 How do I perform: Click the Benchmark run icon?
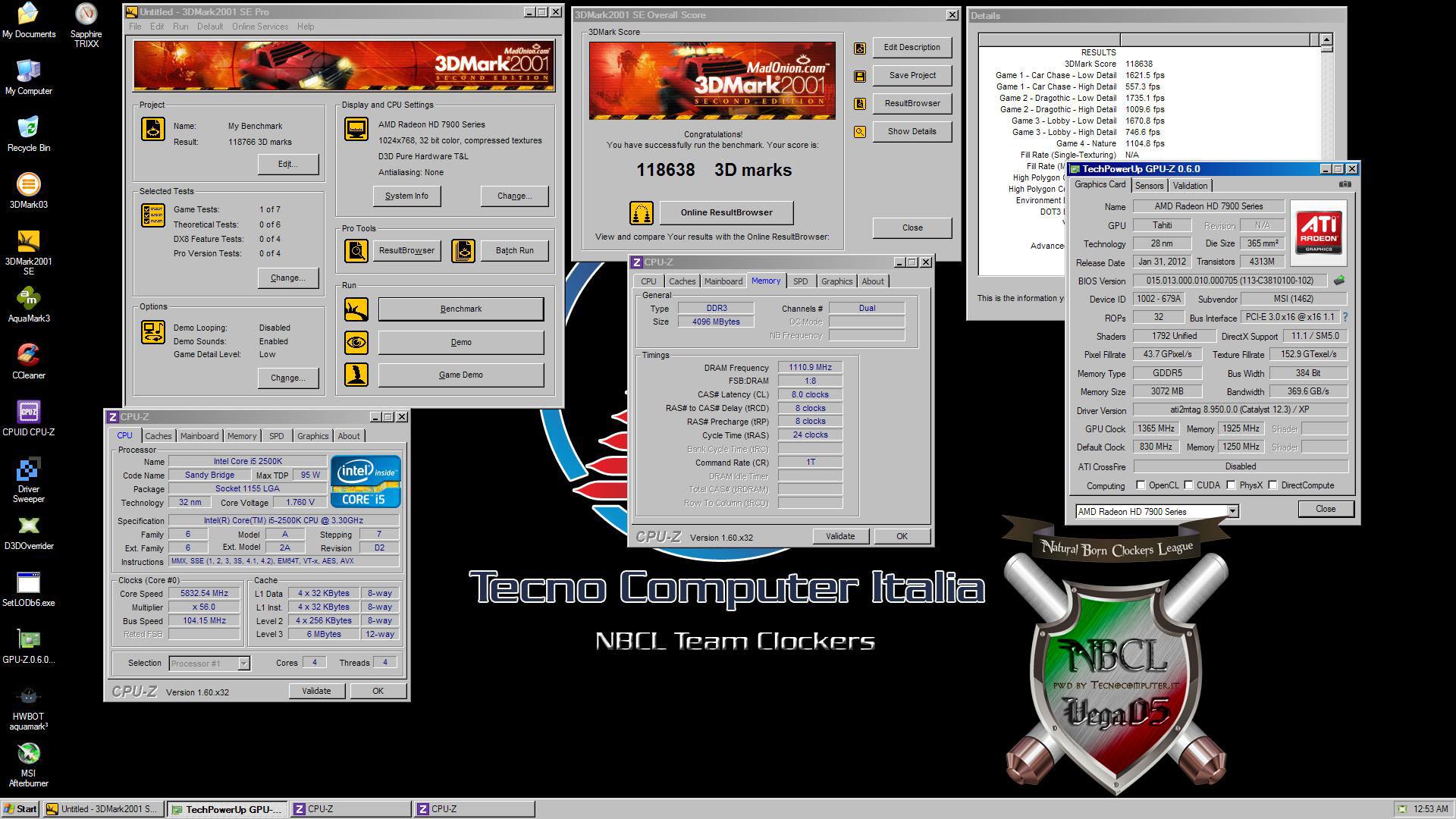tap(356, 309)
